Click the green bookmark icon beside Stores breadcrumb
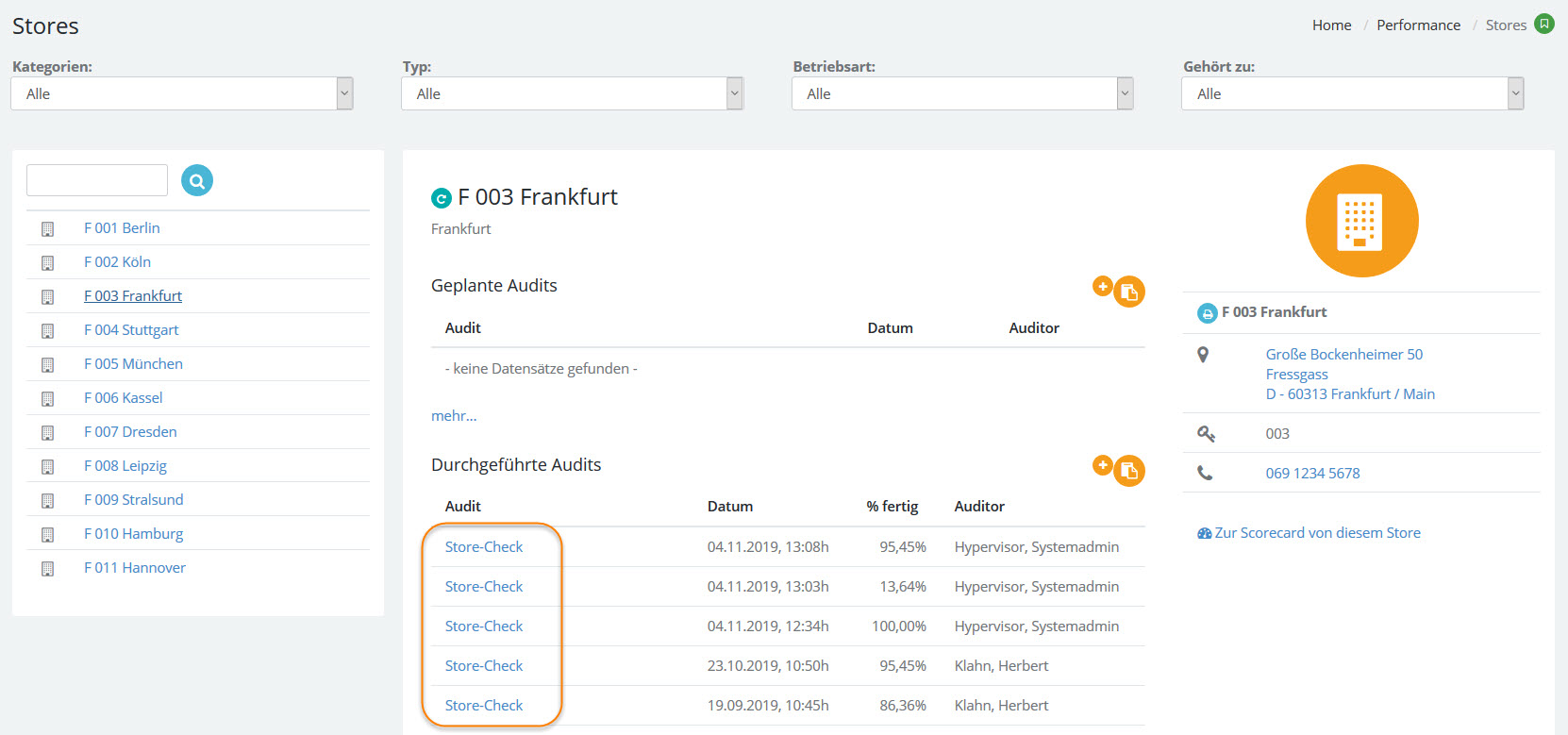 (x=1544, y=25)
